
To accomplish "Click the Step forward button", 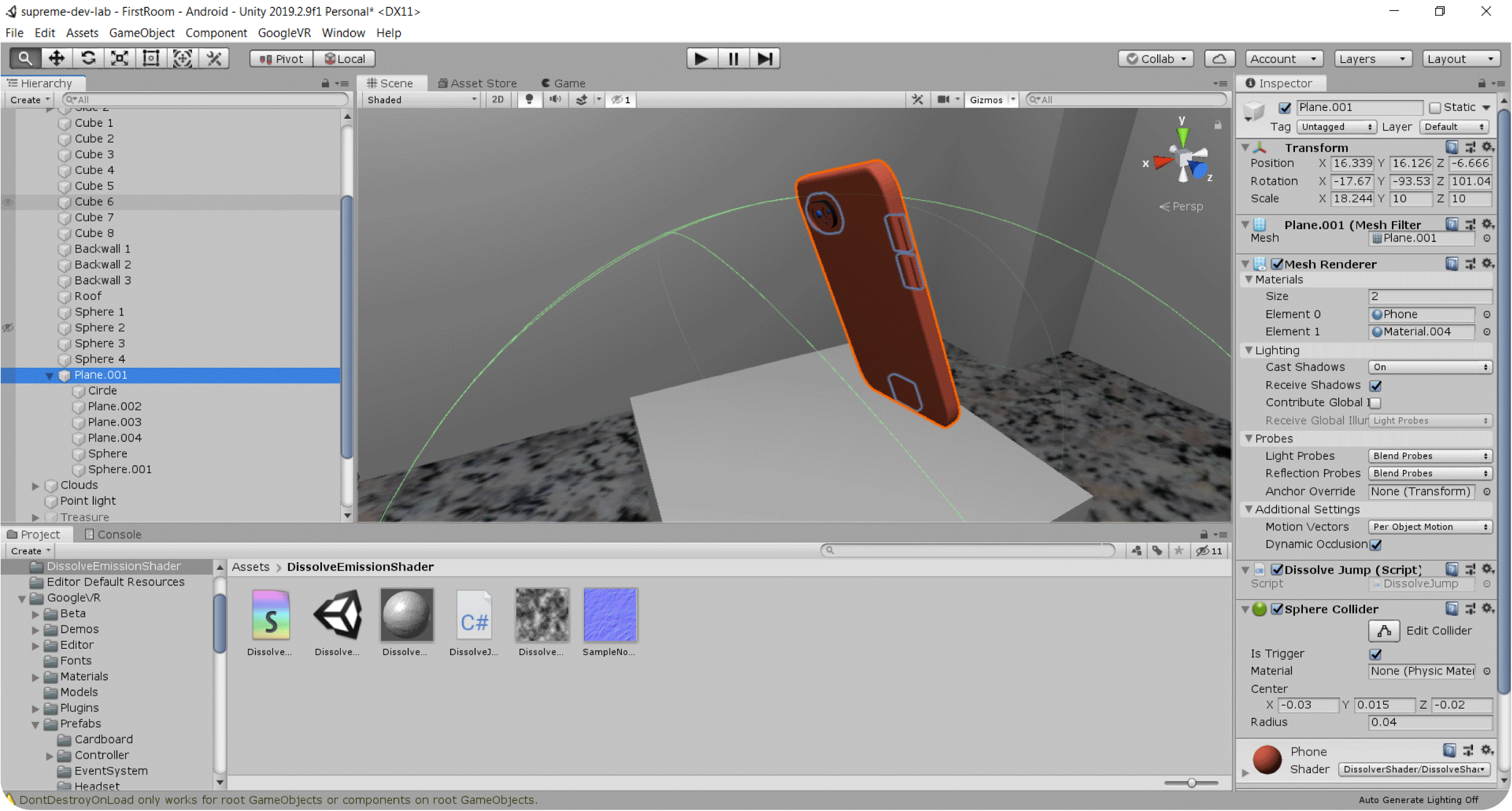I will pyautogui.click(x=765, y=59).
